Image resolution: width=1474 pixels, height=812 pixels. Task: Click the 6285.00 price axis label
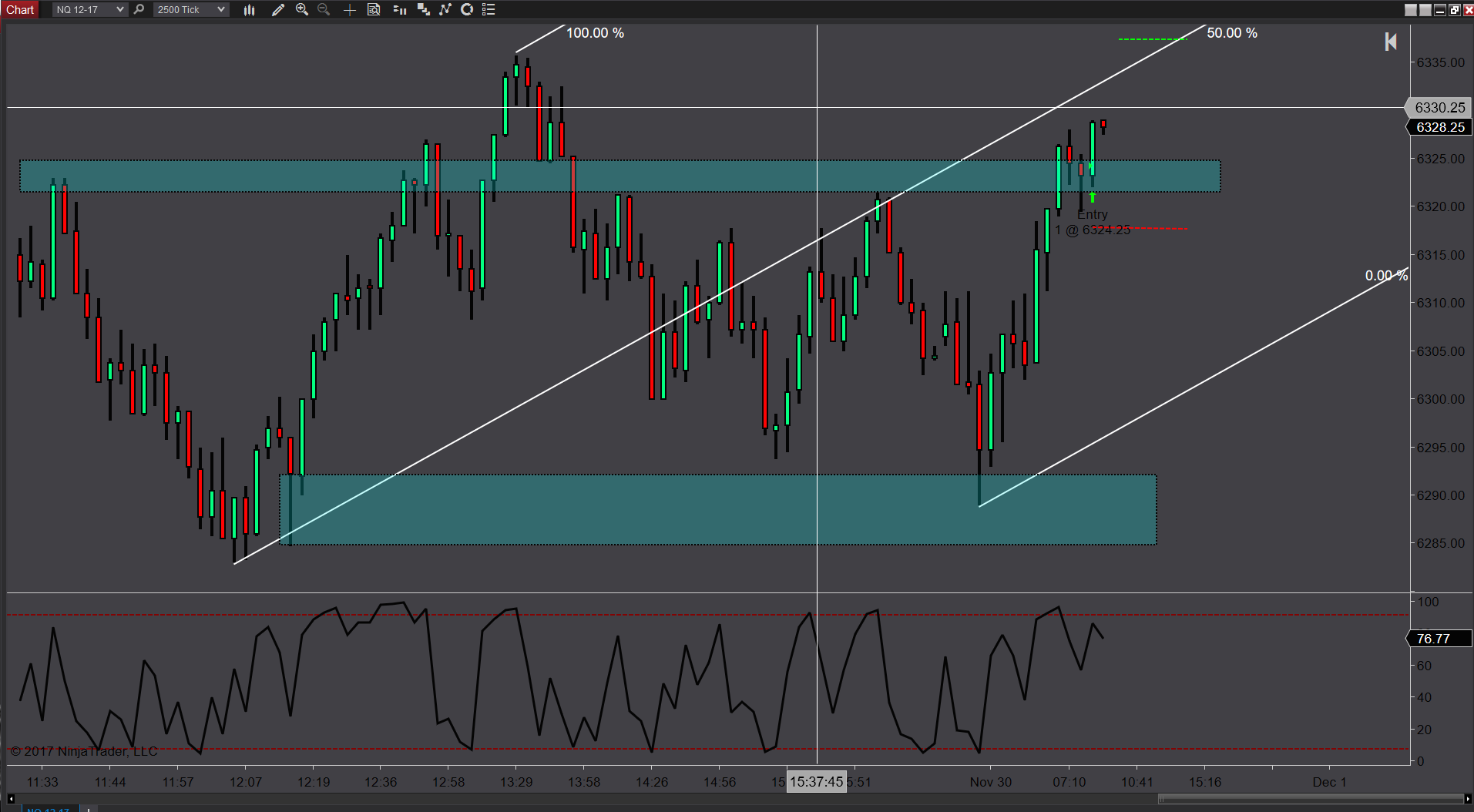pos(1441,543)
